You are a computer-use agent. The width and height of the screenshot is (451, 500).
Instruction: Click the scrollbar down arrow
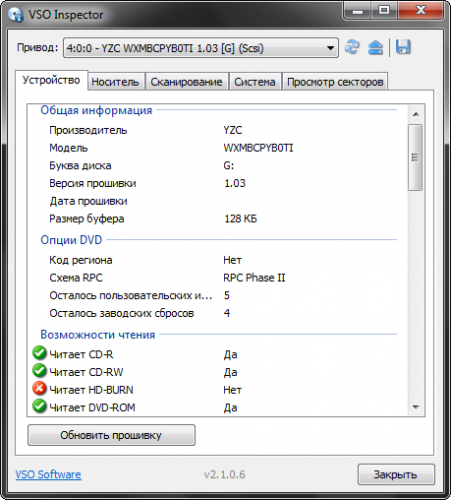coord(416,407)
